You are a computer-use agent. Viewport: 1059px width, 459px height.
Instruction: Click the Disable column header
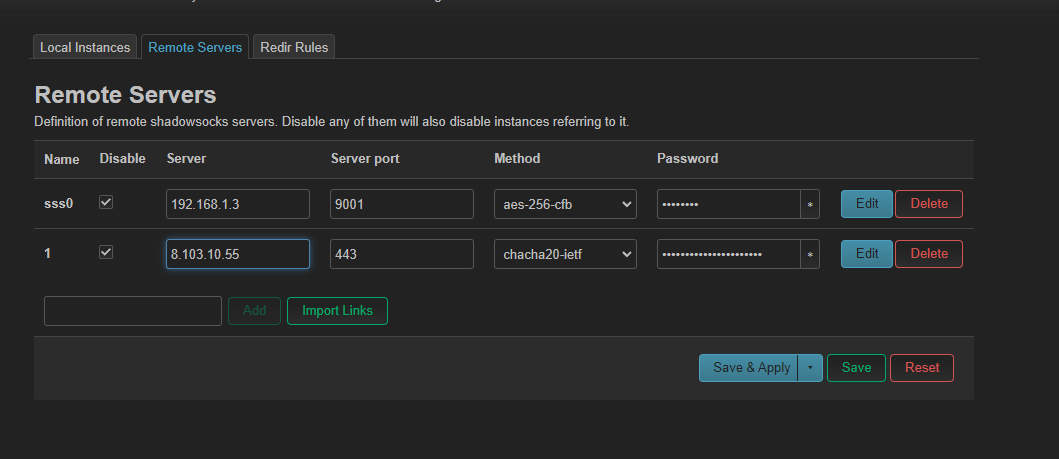coord(122,159)
